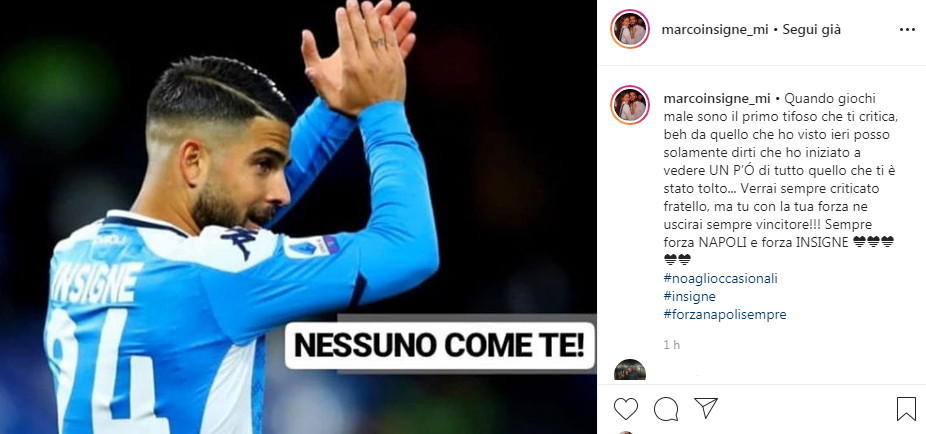Screen dimensions: 926x434
Task: Click the caption text about Napoli
Action: pyautogui.click(x=780, y=179)
